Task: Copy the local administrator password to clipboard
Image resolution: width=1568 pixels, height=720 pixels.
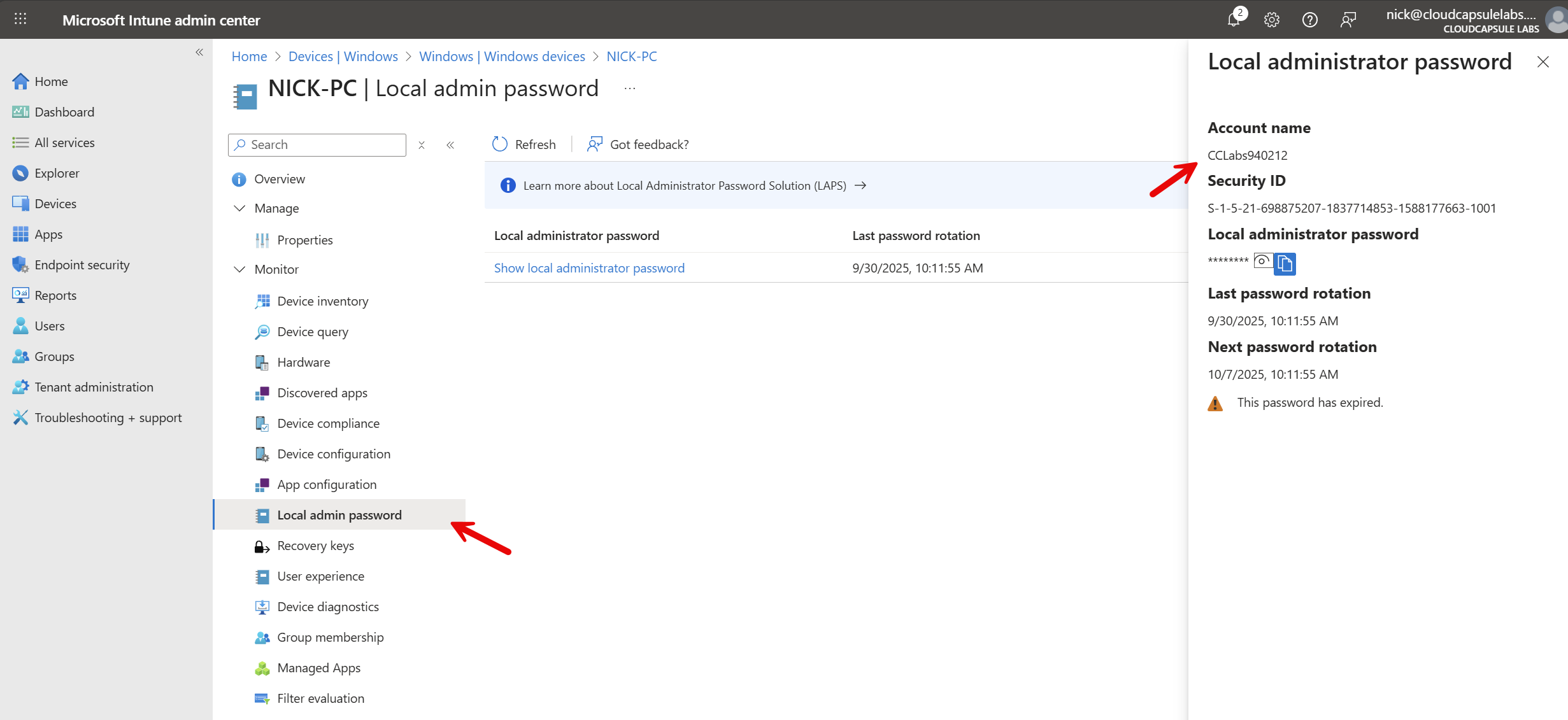Action: pos(1286,264)
